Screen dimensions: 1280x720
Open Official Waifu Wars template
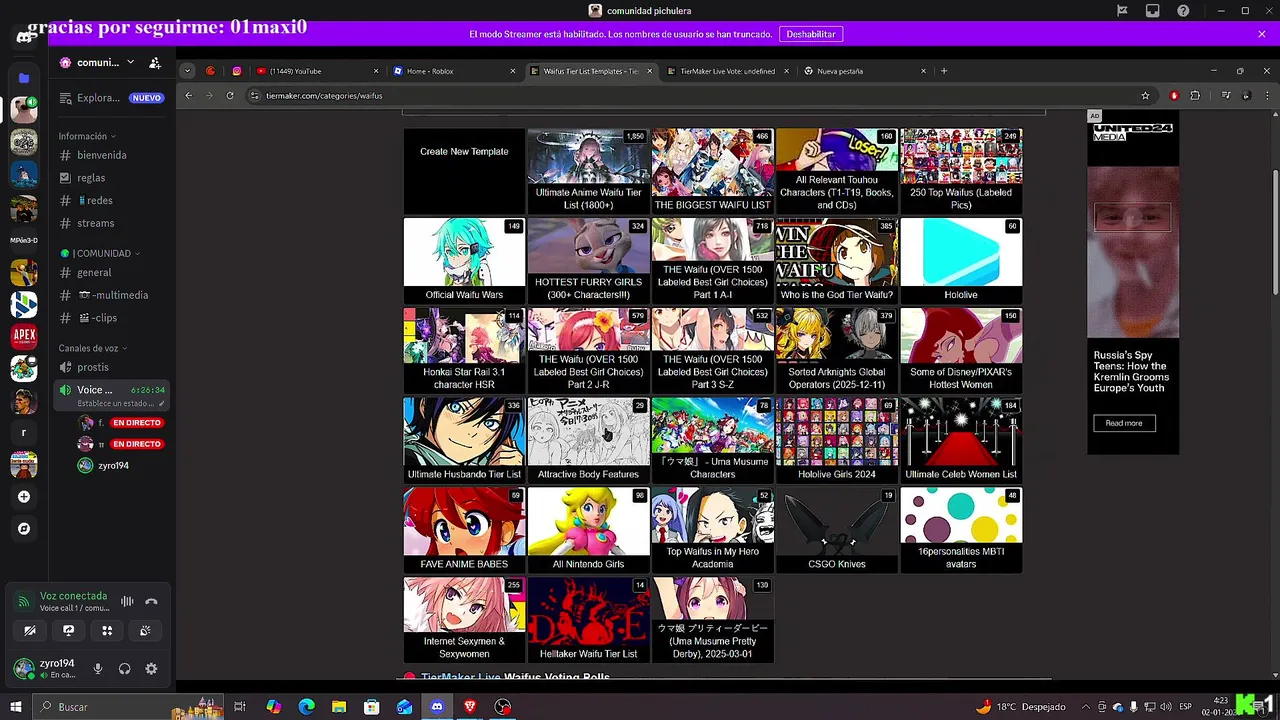point(464,261)
